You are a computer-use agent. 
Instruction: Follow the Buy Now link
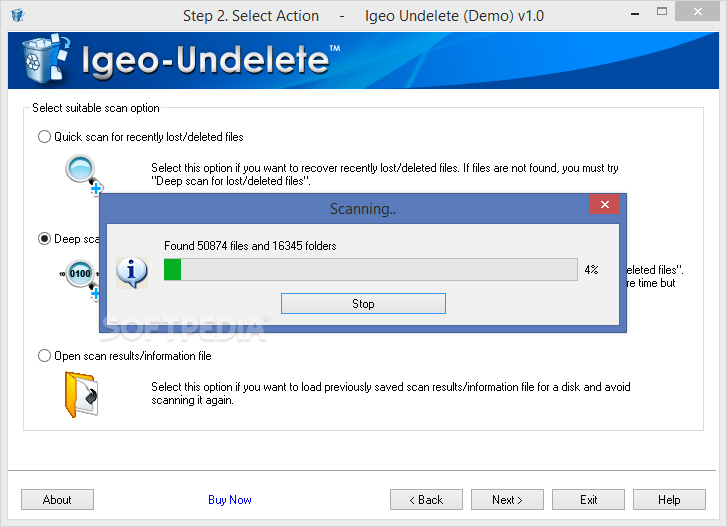(230, 500)
